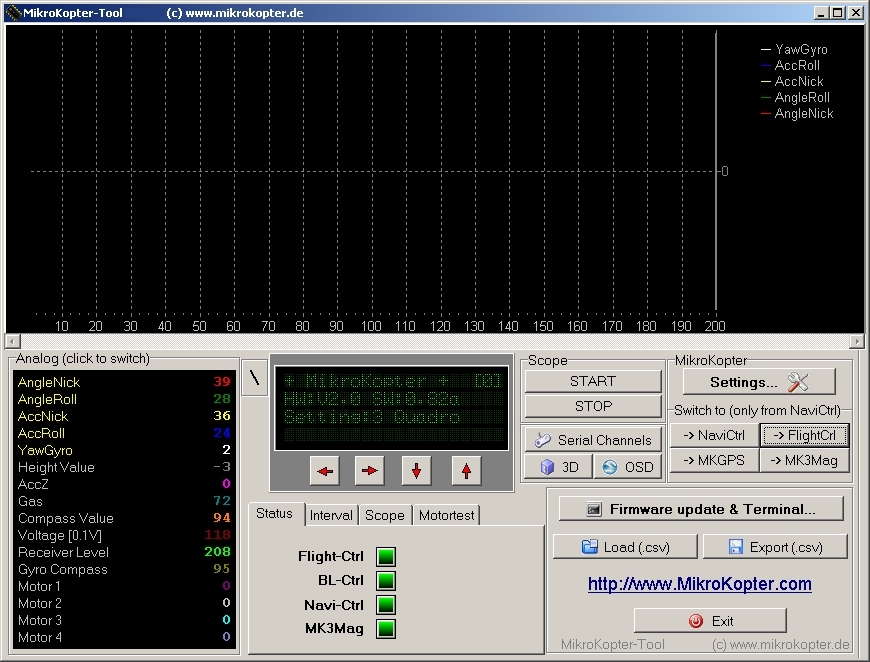
Task: Toggle the AngleNick analog channel
Action: 49,382
